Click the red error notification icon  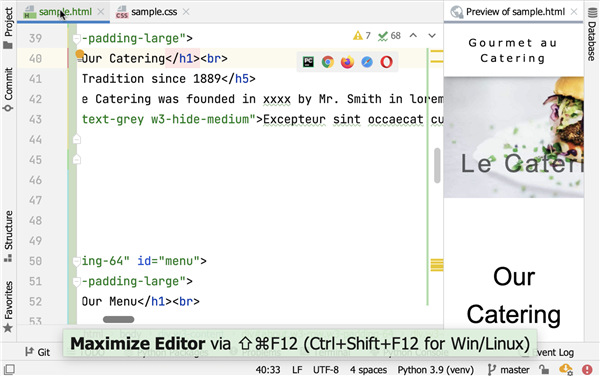[587, 369]
